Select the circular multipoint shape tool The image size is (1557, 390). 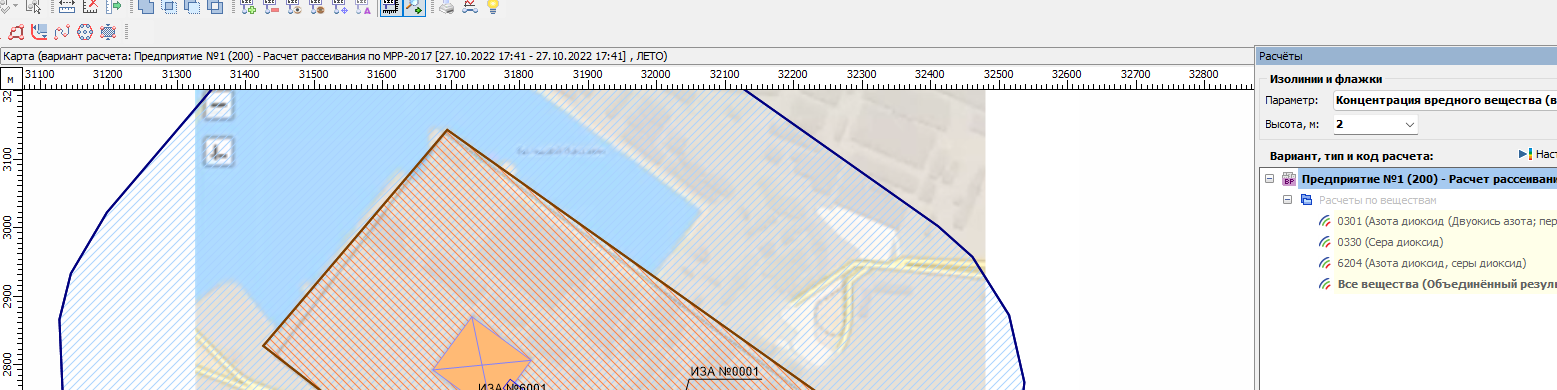85,32
